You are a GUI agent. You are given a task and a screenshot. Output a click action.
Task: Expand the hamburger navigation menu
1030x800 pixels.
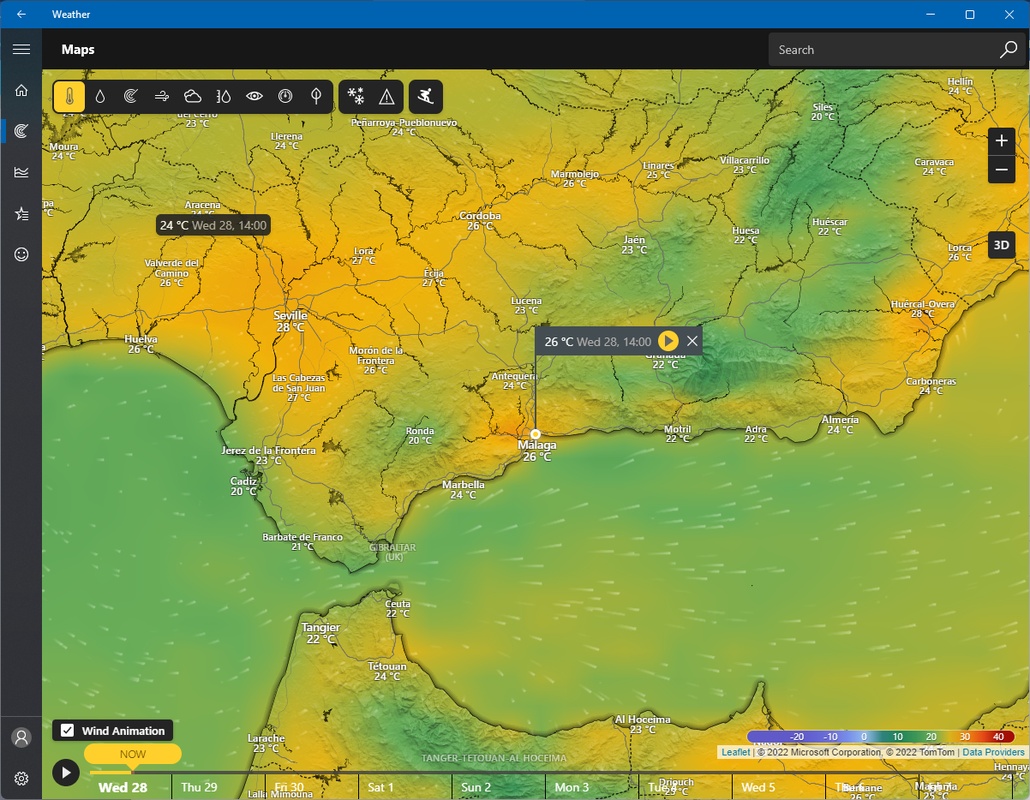[x=21, y=49]
